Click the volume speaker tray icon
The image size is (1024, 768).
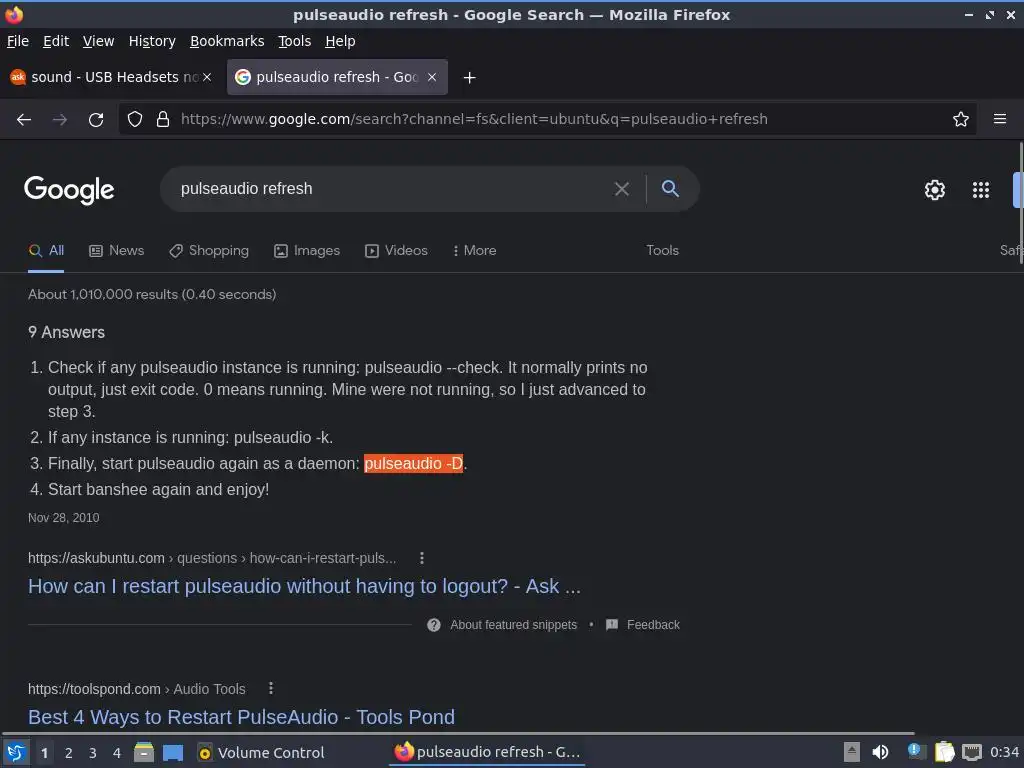pos(880,752)
